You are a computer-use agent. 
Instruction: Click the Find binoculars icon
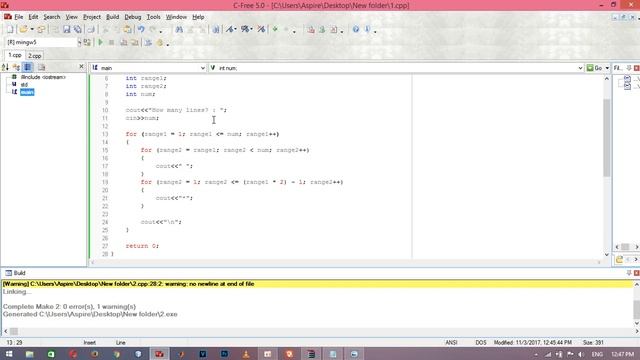coord(179,29)
